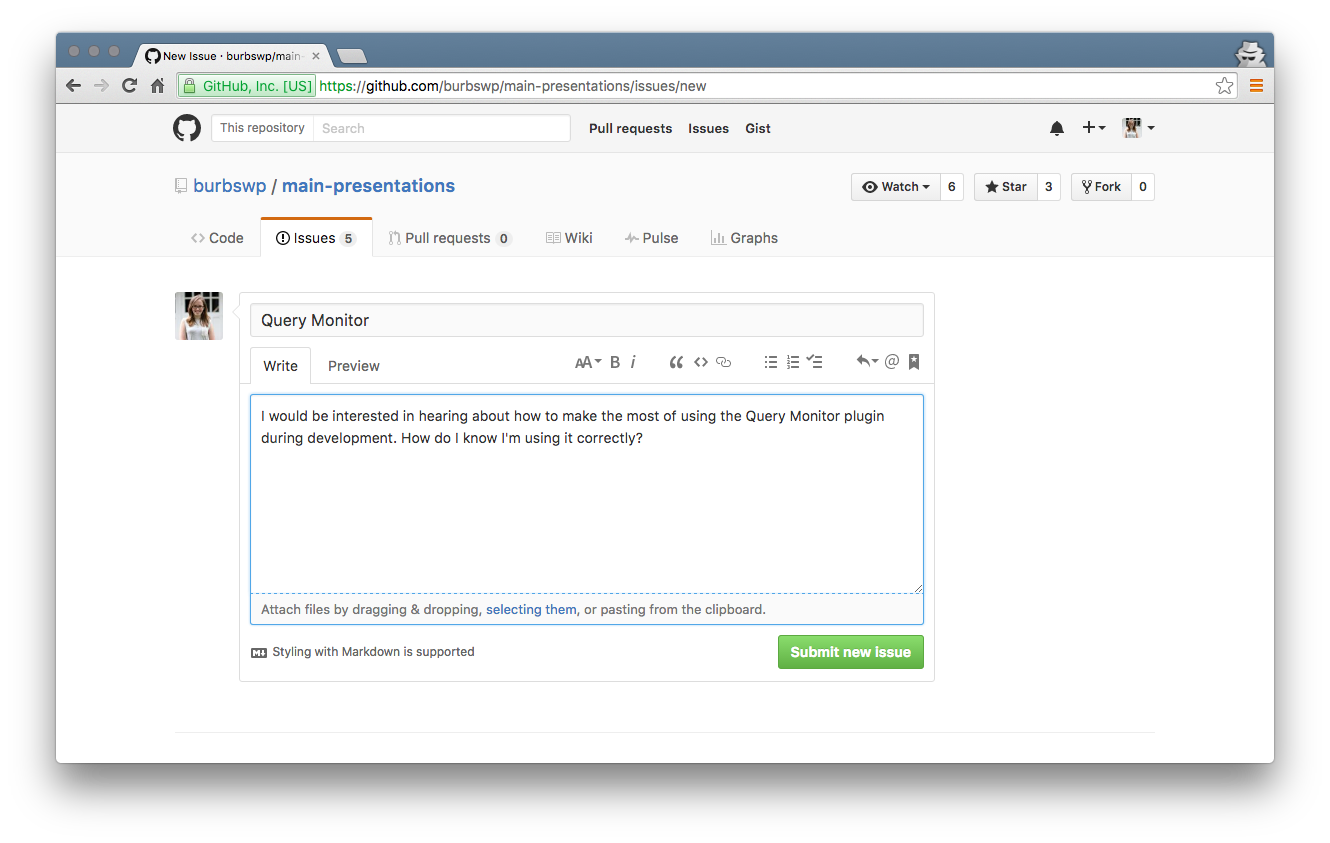This screenshot has width=1330, height=843.
Task: Fork the repository
Action: pos(1101,187)
